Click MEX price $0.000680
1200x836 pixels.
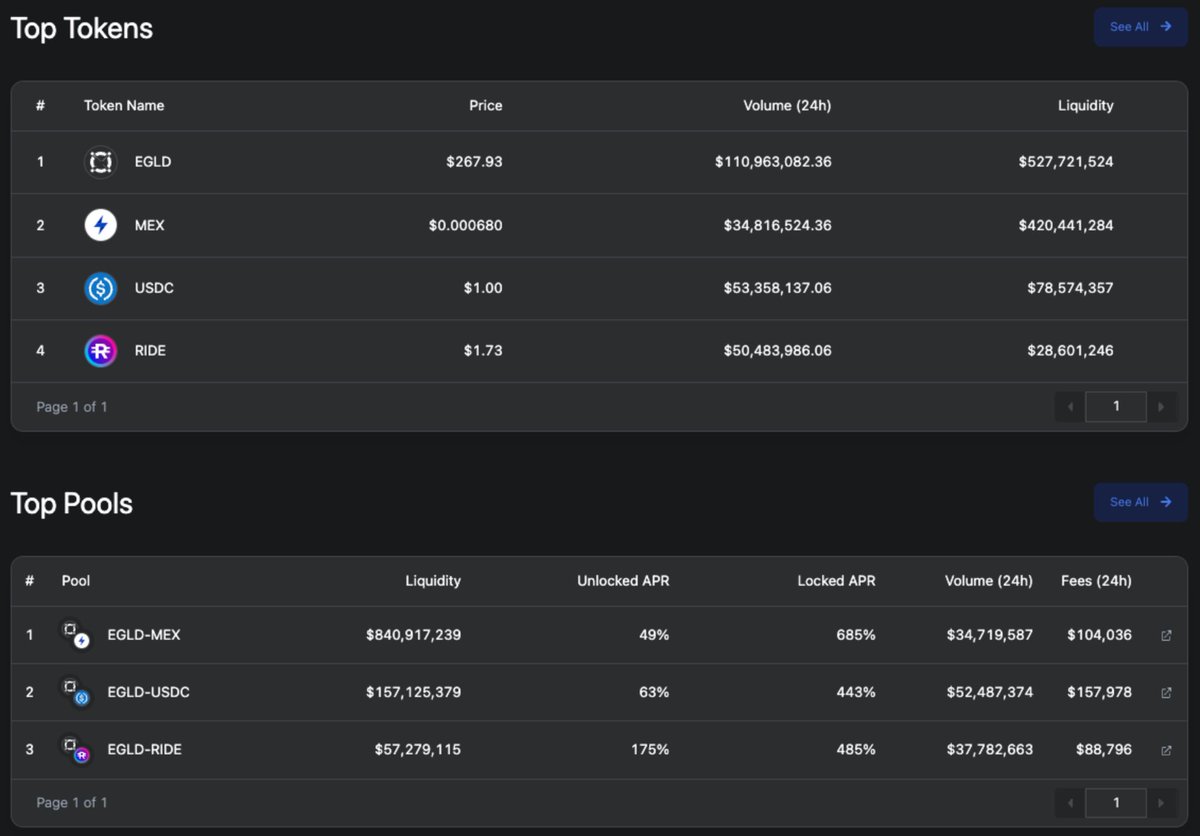[465, 225]
